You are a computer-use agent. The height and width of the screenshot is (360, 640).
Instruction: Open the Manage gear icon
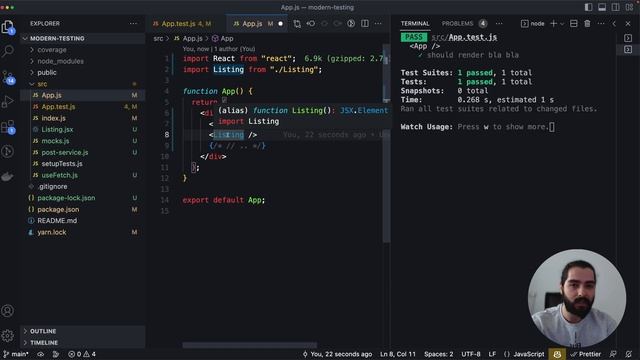tap(8, 336)
